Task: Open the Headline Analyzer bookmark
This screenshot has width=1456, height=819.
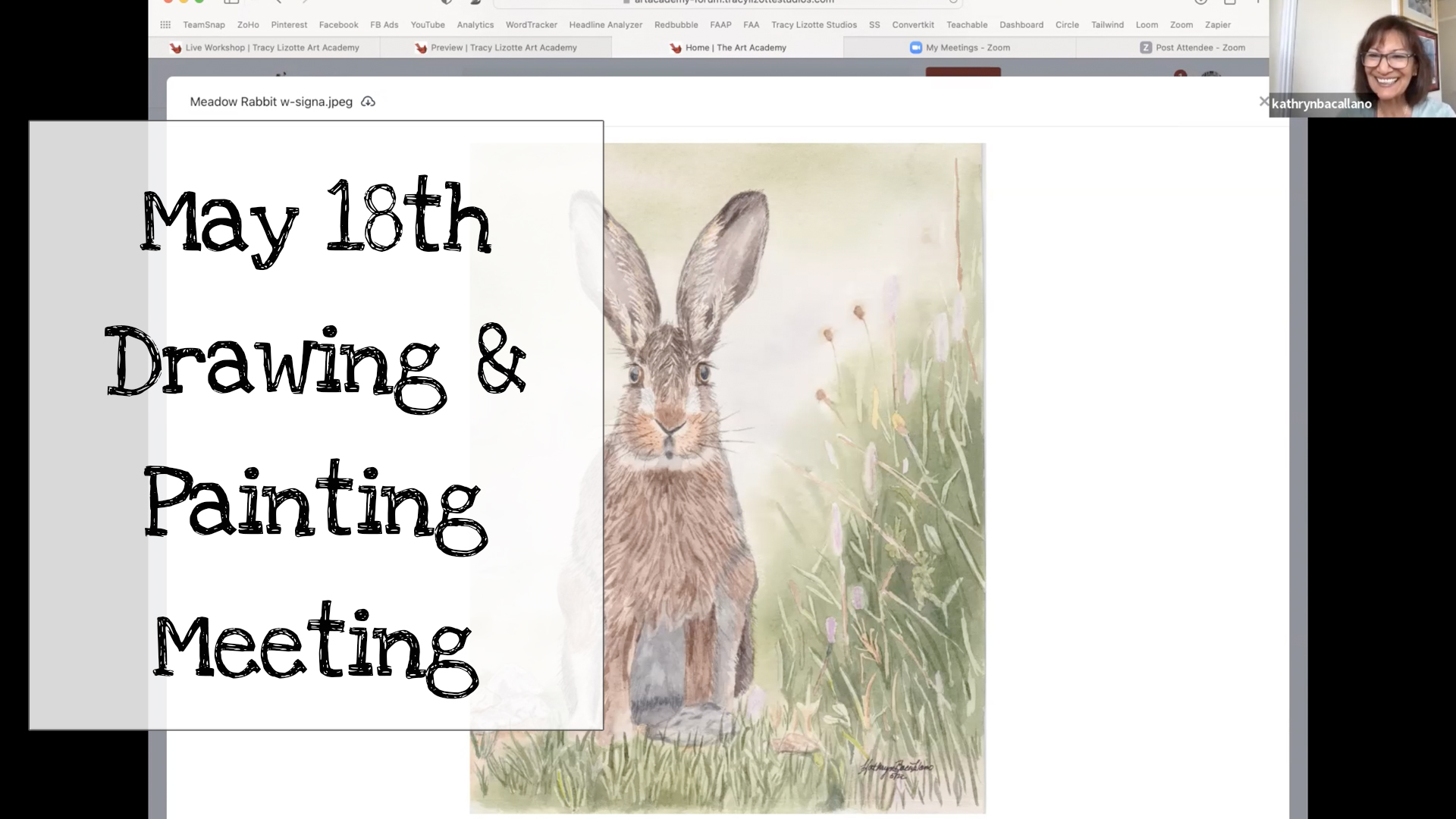Action: click(x=606, y=25)
